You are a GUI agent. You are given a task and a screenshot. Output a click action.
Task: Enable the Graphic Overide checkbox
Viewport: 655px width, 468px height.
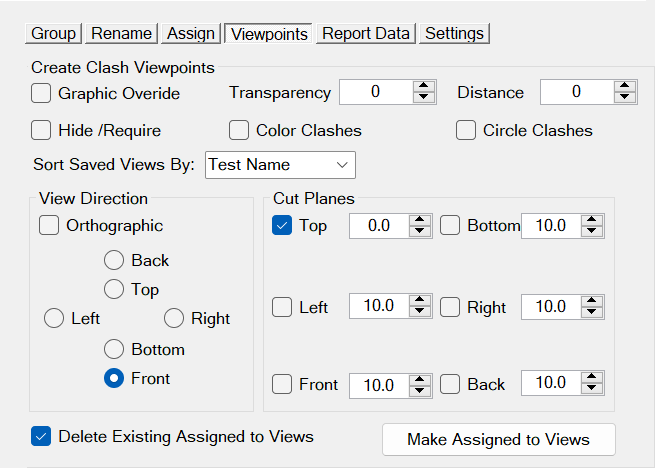click(x=41, y=93)
